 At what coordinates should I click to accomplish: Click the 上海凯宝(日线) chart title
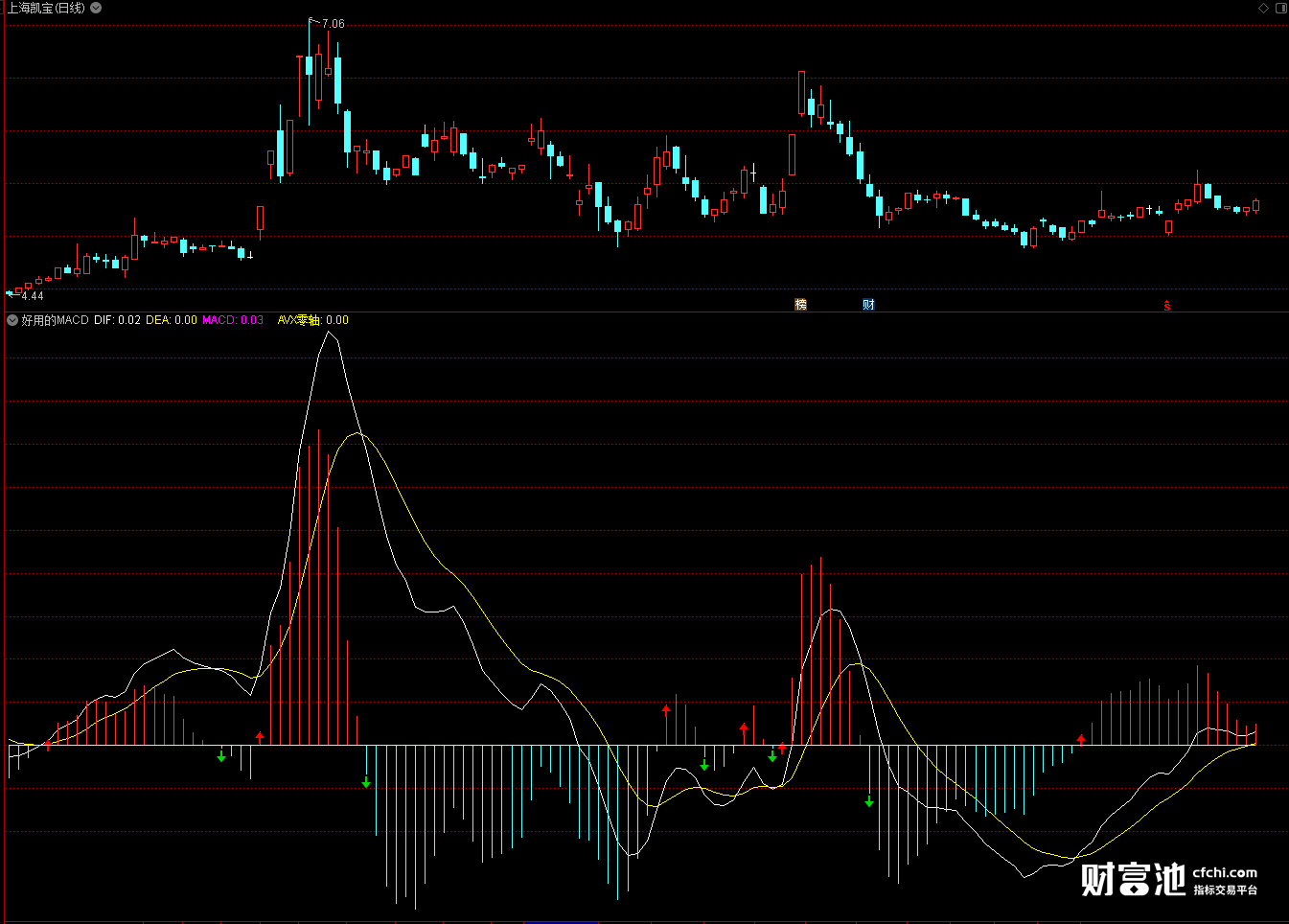pos(46,8)
